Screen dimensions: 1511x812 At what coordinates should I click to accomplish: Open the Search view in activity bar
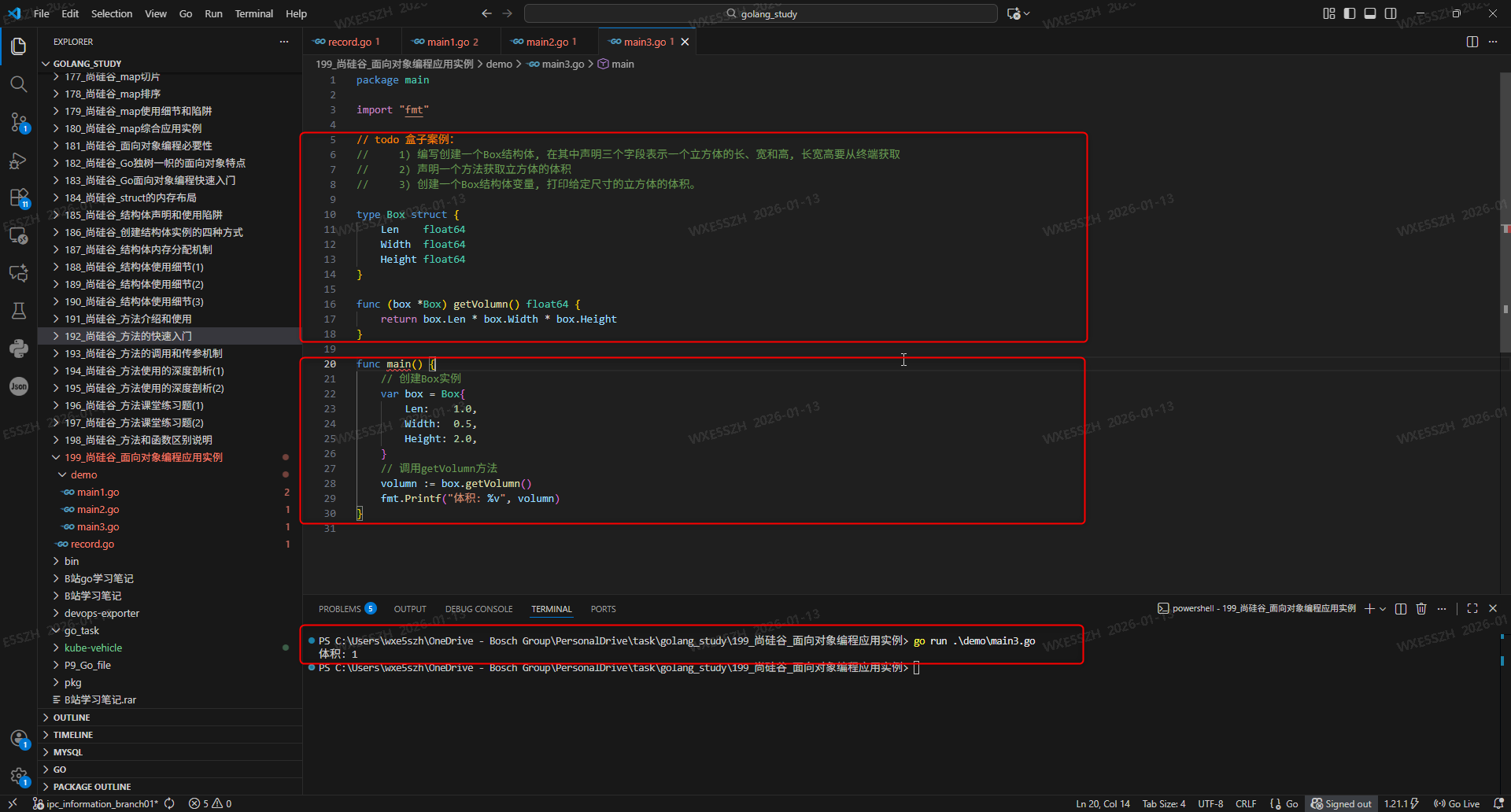tap(19, 84)
